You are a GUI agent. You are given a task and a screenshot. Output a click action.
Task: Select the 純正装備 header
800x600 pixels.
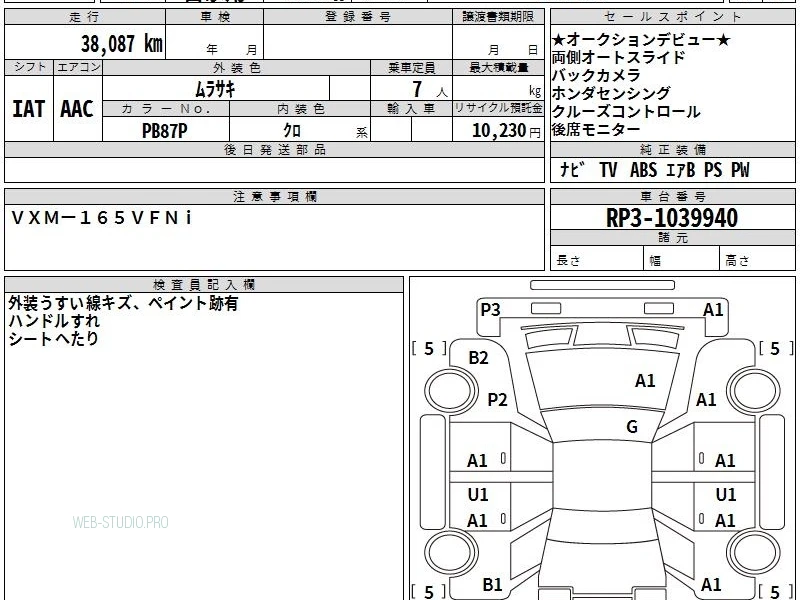pyautogui.click(x=672, y=149)
